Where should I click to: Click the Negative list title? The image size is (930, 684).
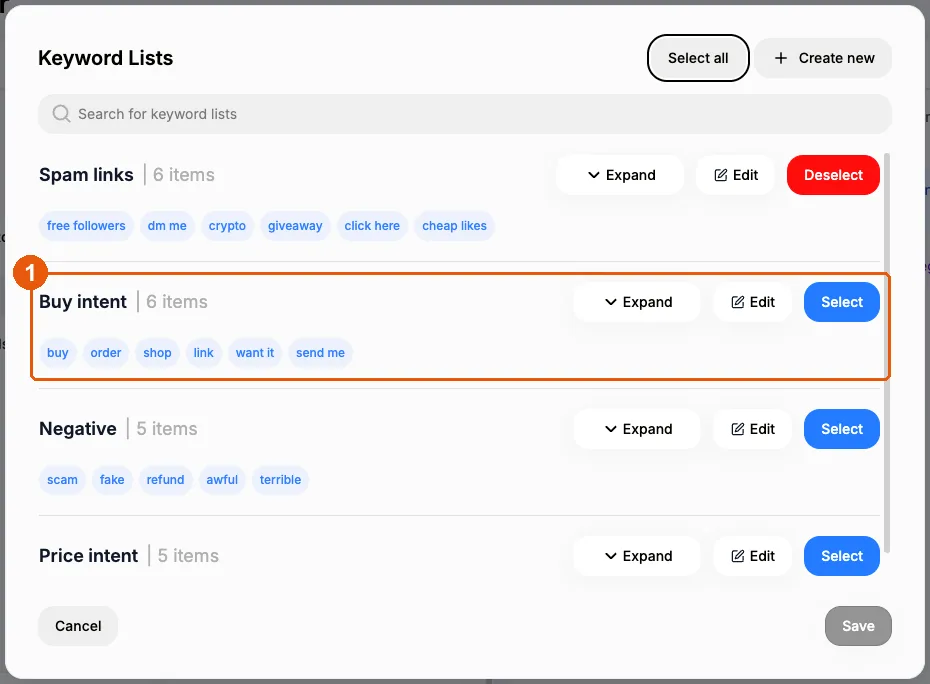pos(78,429)
